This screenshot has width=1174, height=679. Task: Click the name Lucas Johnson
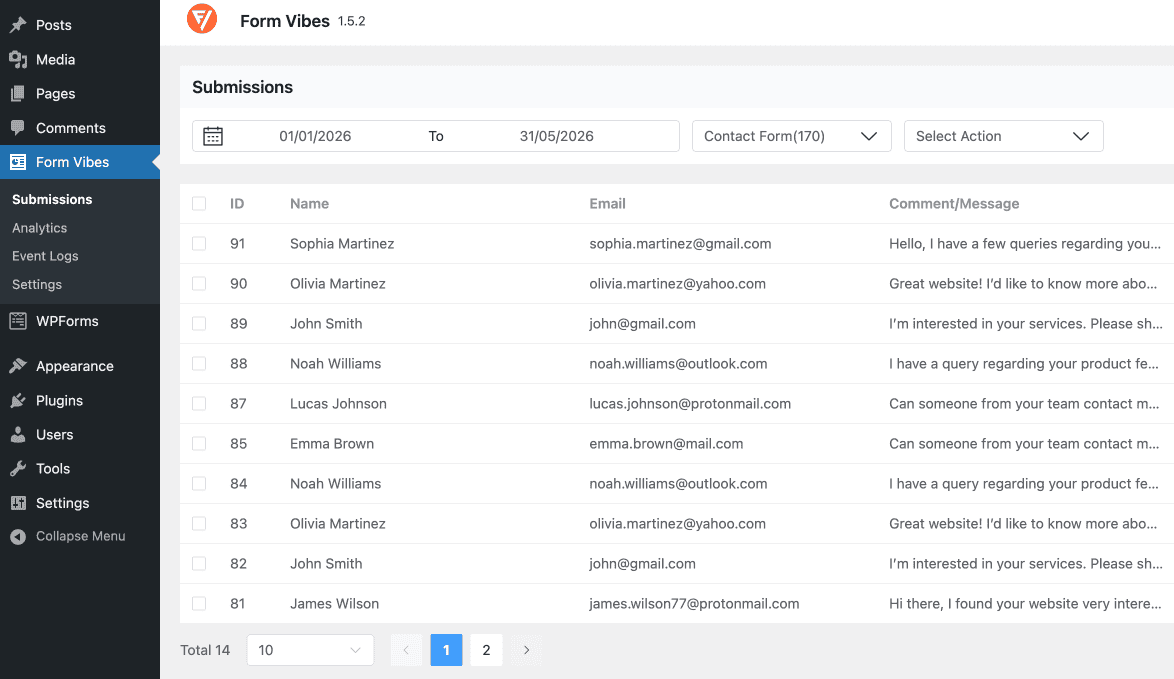click(338, 404)
